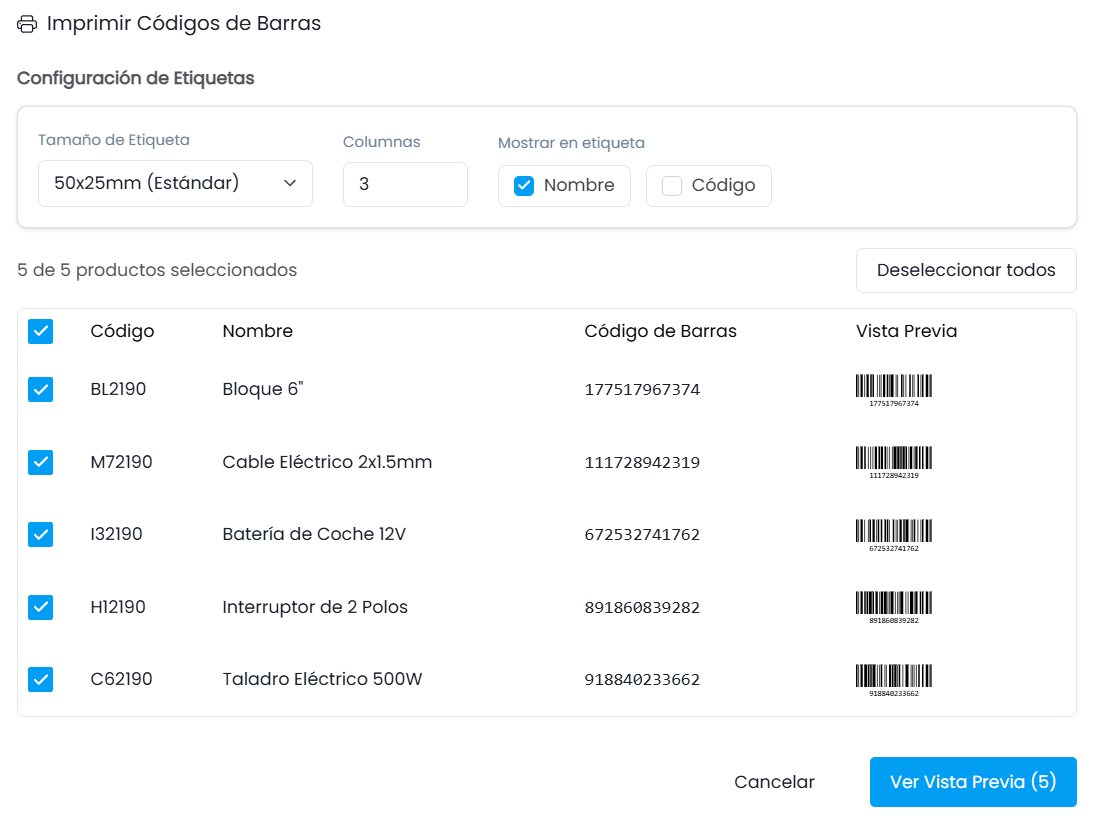Click Ver Vista Previa (5) button
This screenshot has width=1094, height=816.
click(973, 782)
